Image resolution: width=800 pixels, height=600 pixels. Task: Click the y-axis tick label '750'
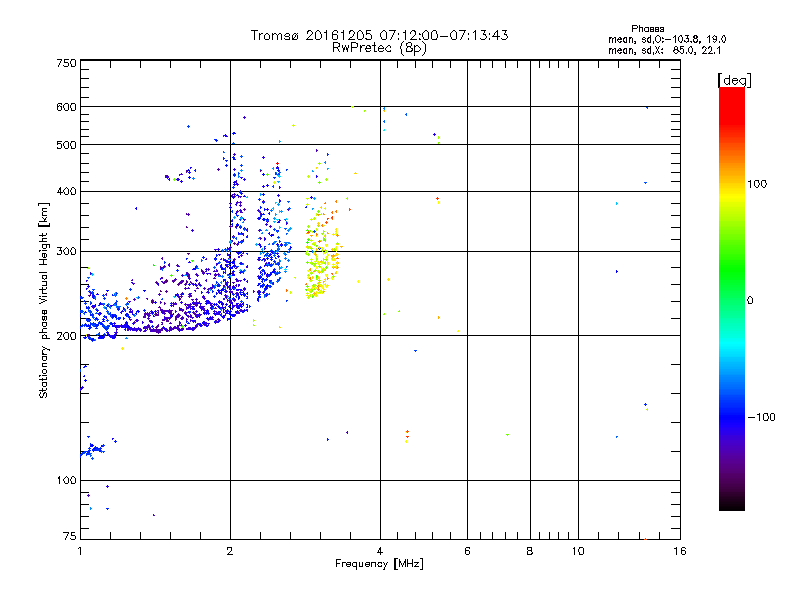[66, 63]
